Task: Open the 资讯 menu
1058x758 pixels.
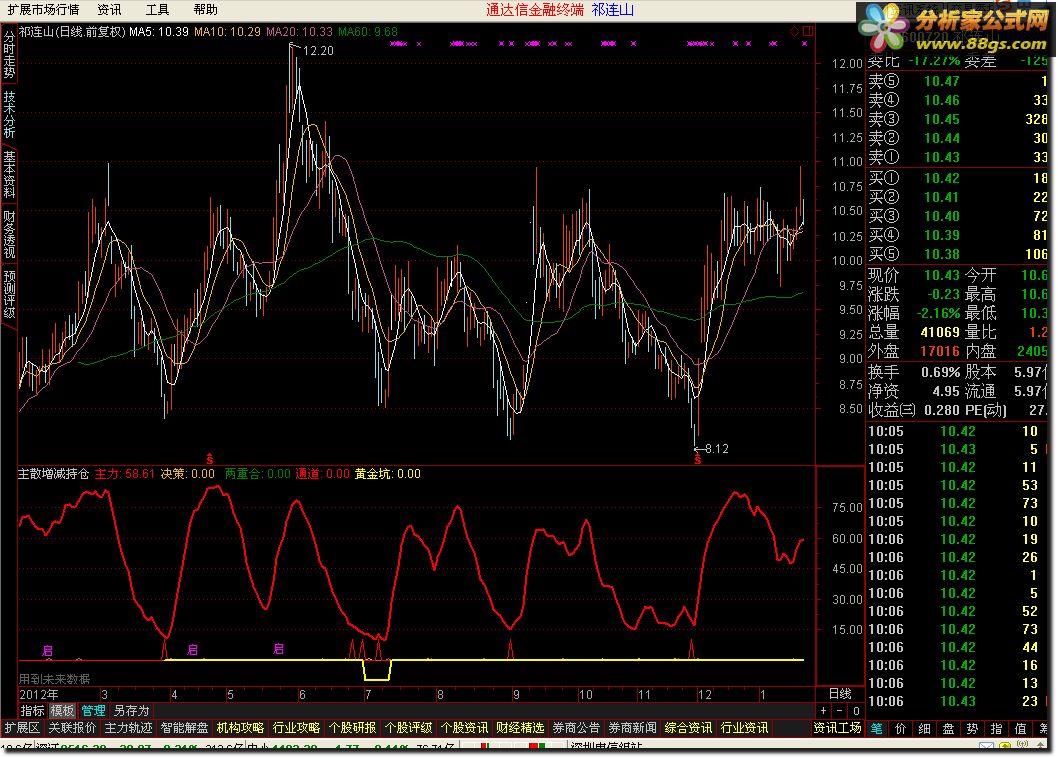Action: [109, 9]
